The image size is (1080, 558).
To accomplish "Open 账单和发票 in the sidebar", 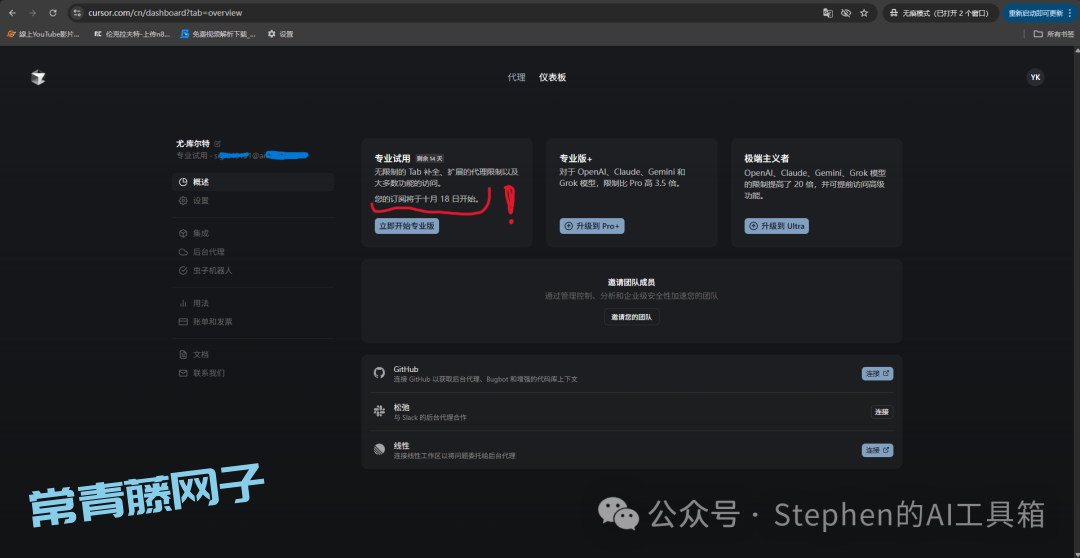I will tap(211, 321).
